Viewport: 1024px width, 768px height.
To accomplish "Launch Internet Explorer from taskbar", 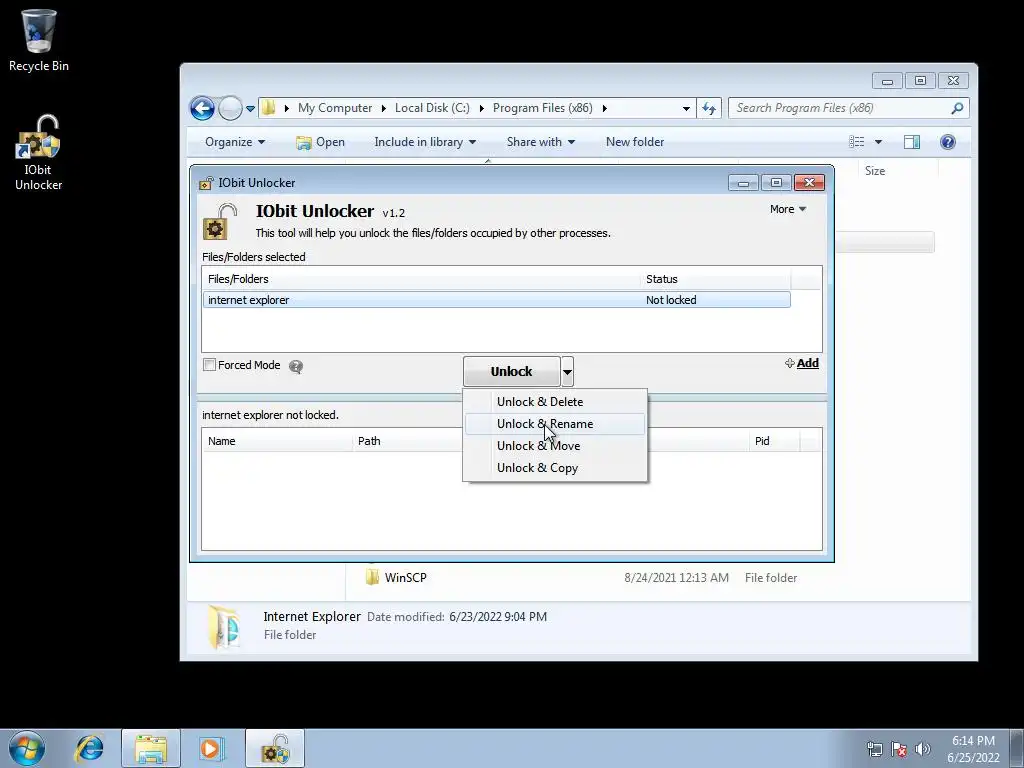I will click(x=89, y=748).
